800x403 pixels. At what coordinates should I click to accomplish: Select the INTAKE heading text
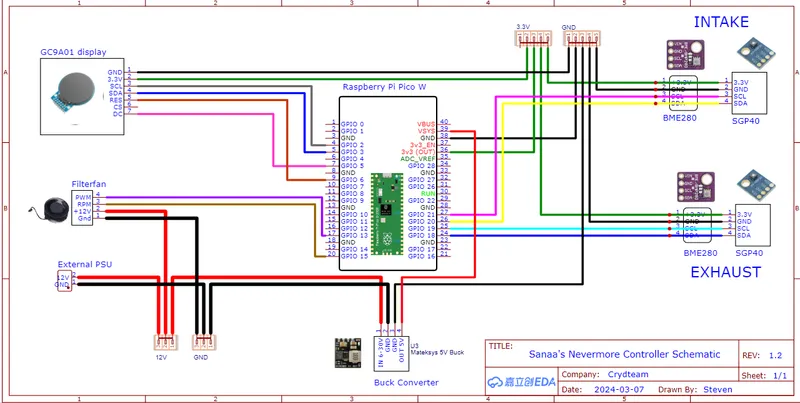pos(721,22)
